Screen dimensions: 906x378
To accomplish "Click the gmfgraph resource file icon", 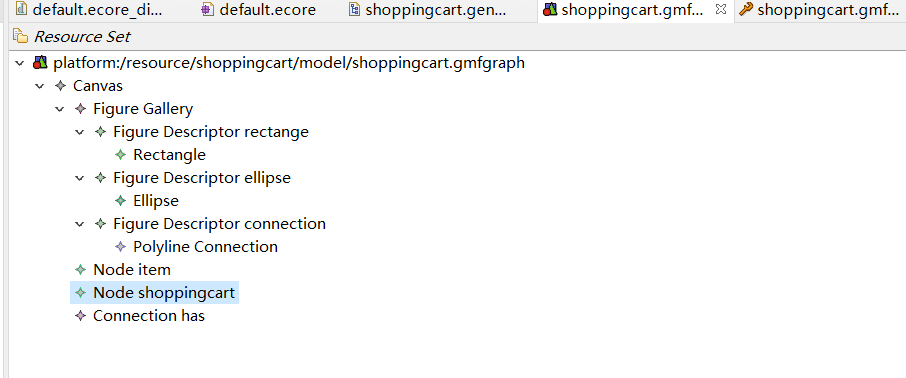I will 40,62.
